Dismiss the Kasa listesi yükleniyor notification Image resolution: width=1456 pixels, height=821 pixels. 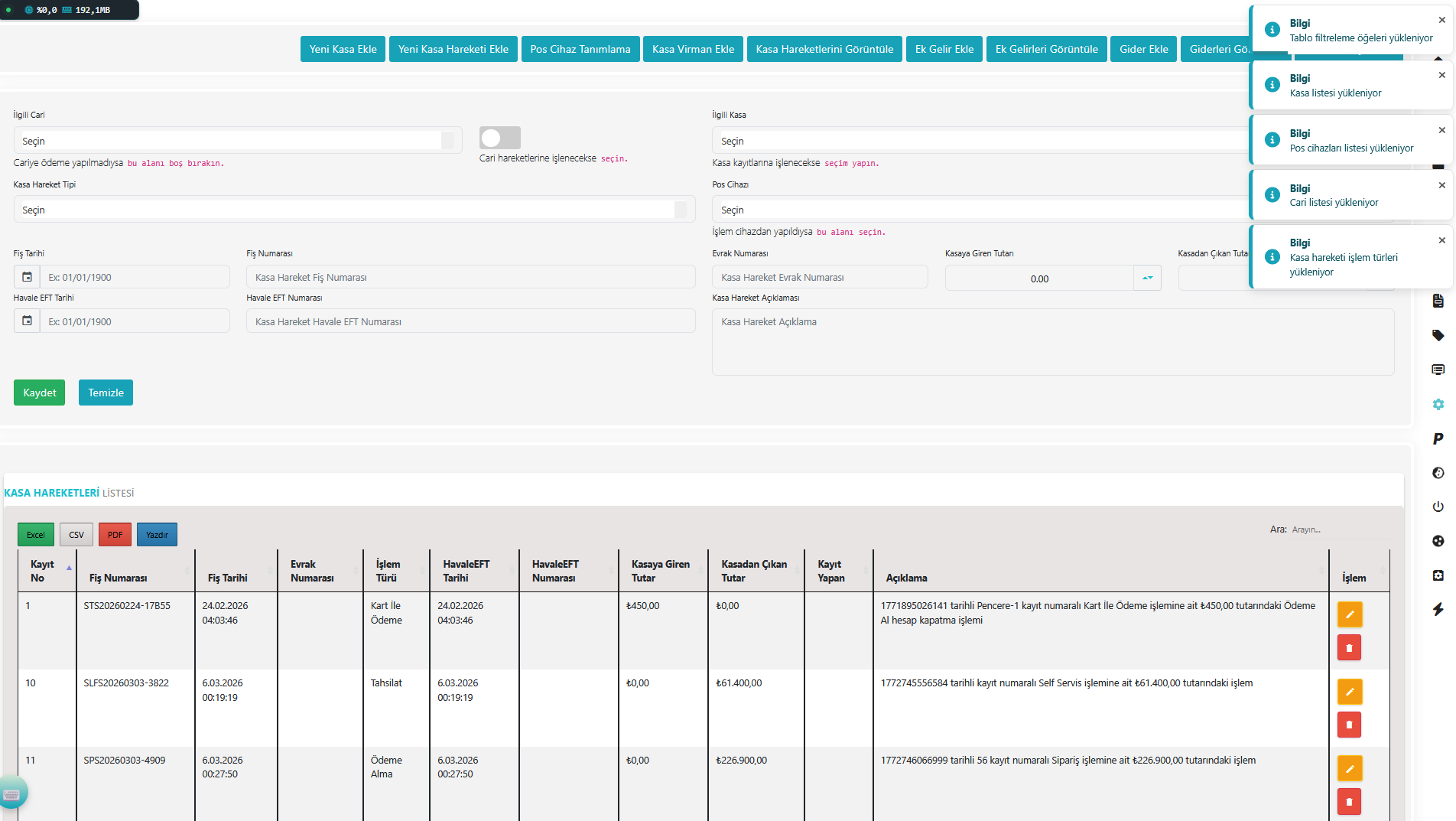1441,75
